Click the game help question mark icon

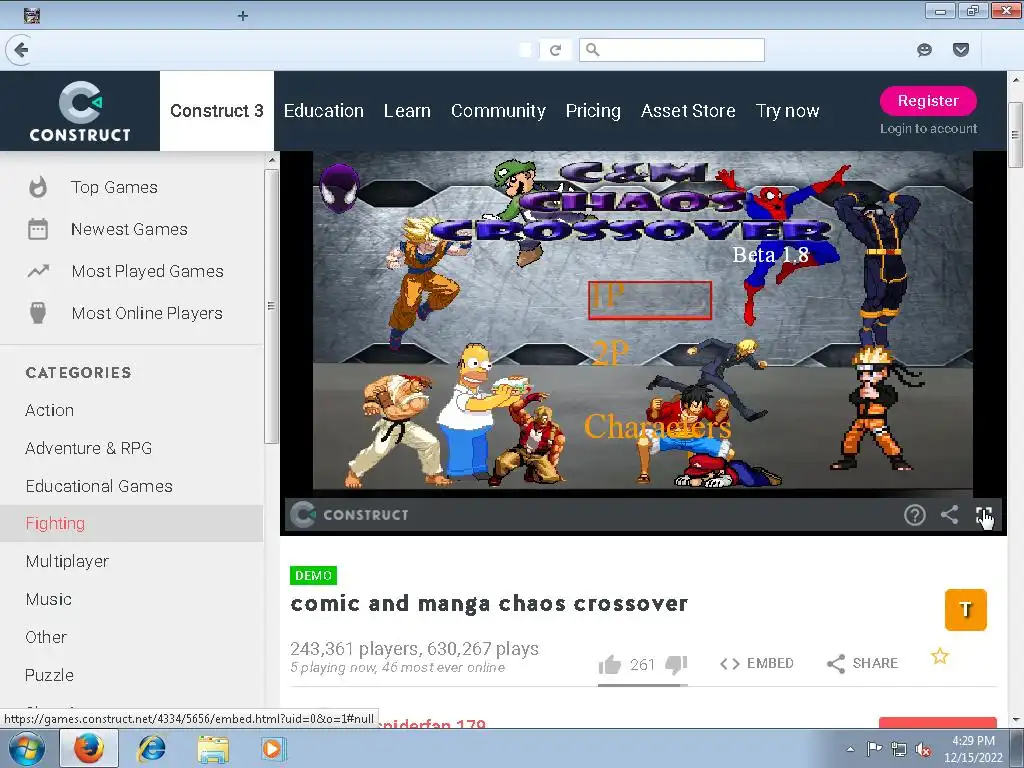click(914, 515)
